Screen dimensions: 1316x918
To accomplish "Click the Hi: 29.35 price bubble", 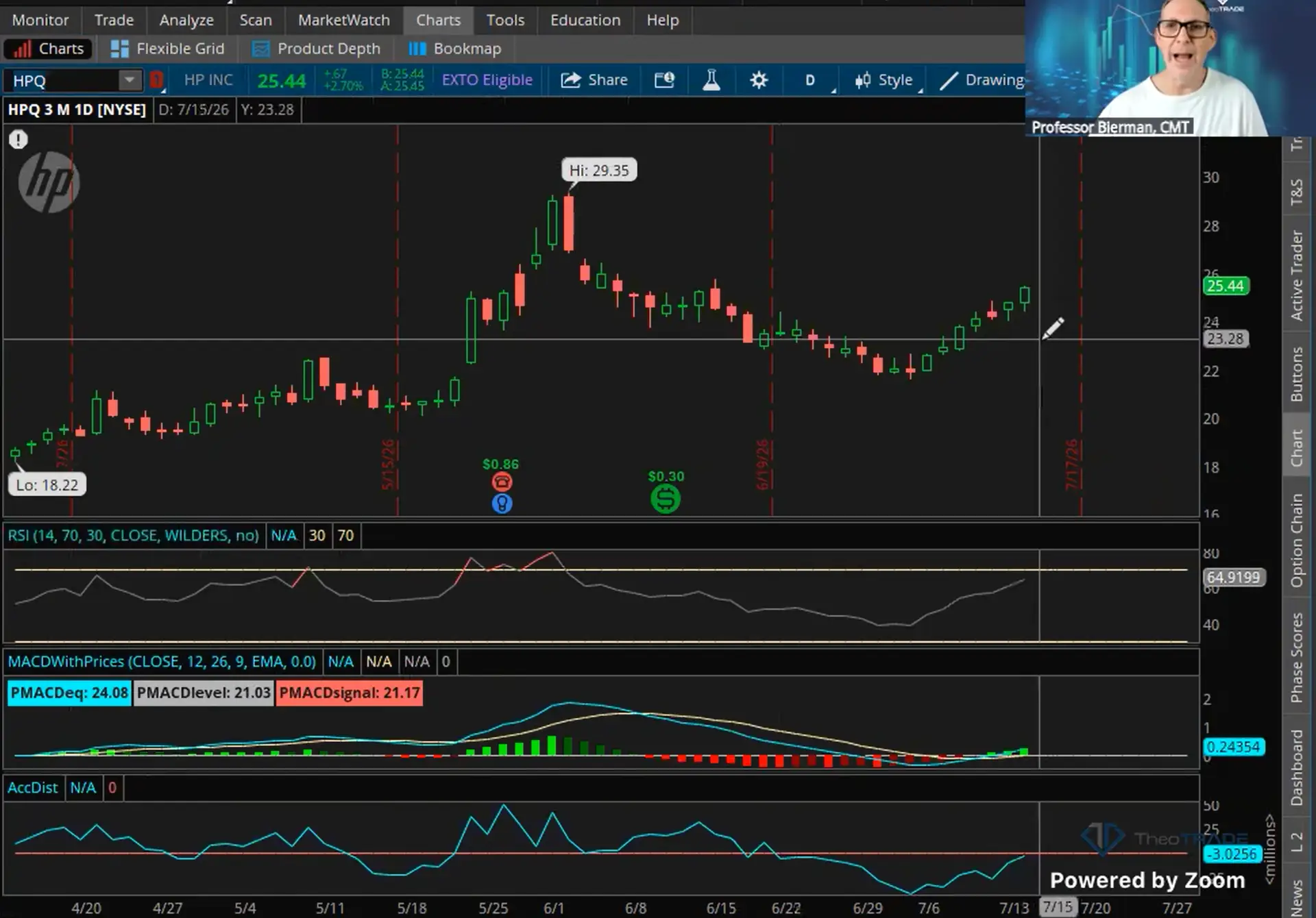I will 599,170.
